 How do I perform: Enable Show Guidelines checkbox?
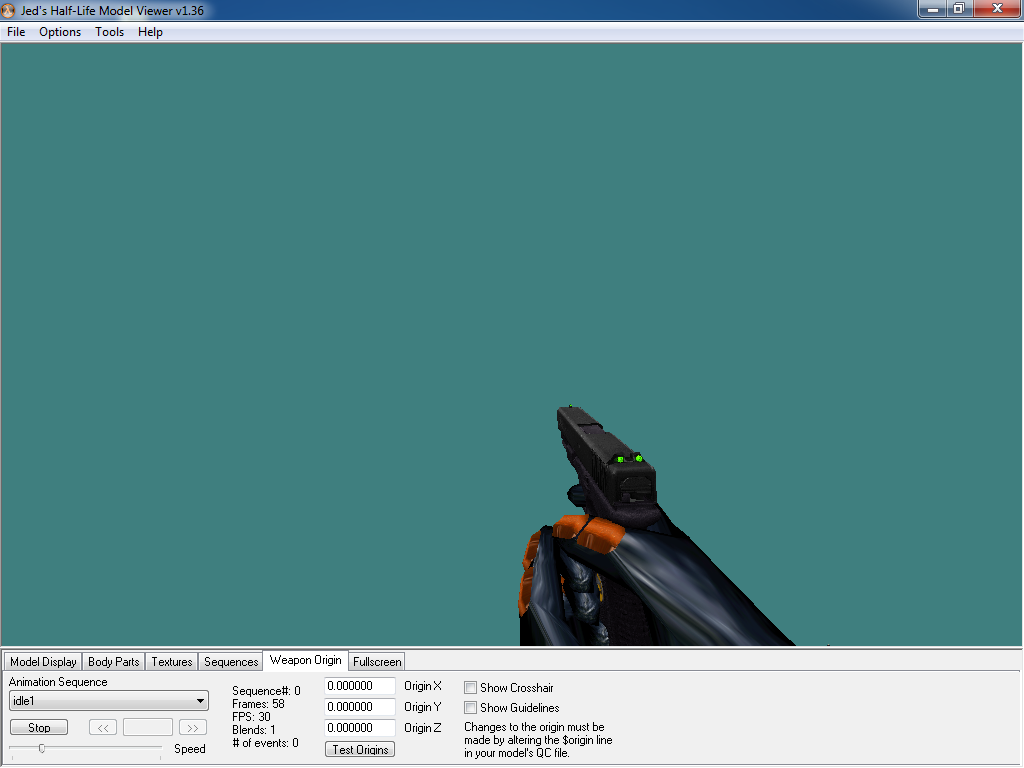tap(470, 707)
